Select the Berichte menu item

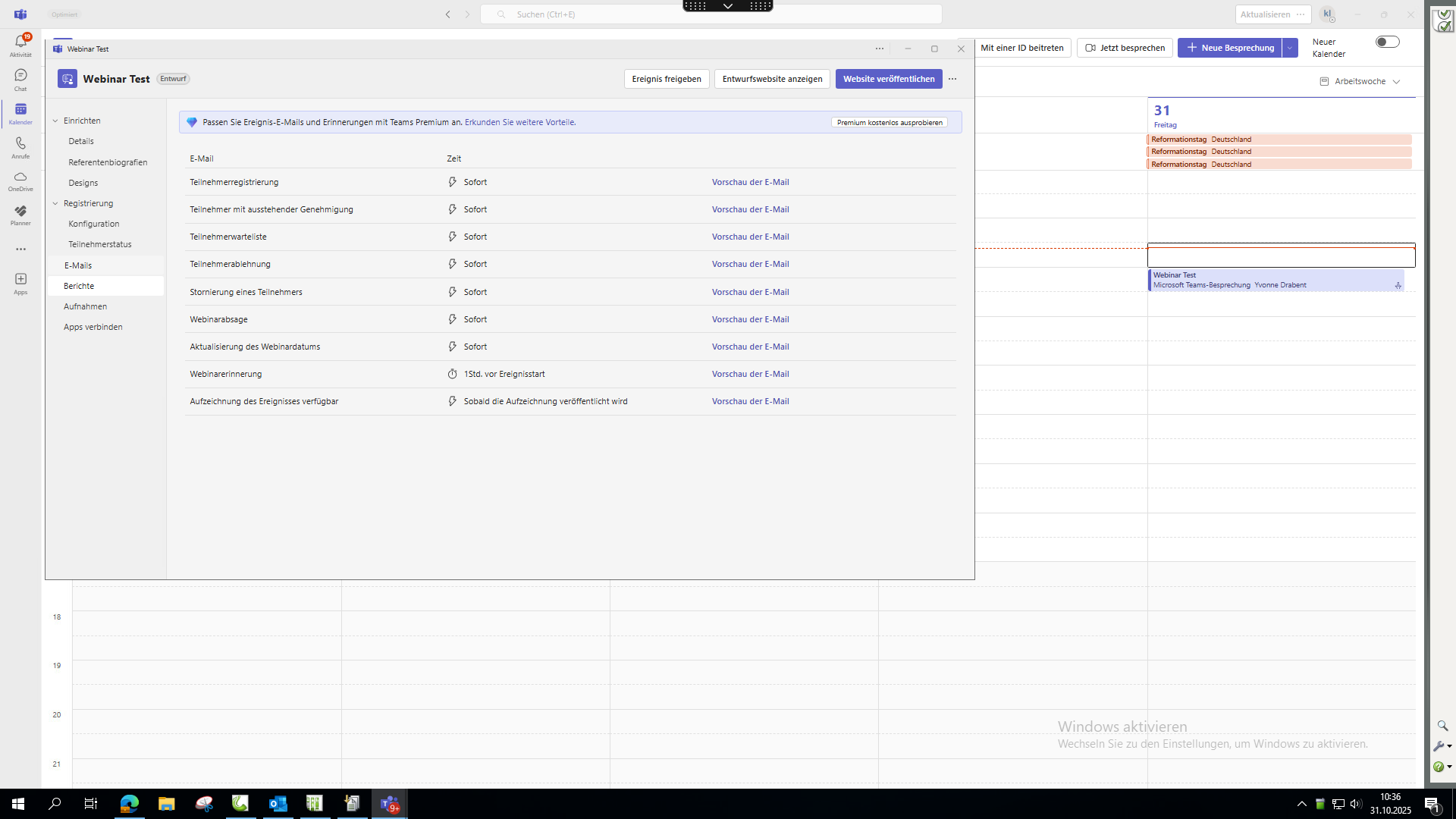coord(79,286)
